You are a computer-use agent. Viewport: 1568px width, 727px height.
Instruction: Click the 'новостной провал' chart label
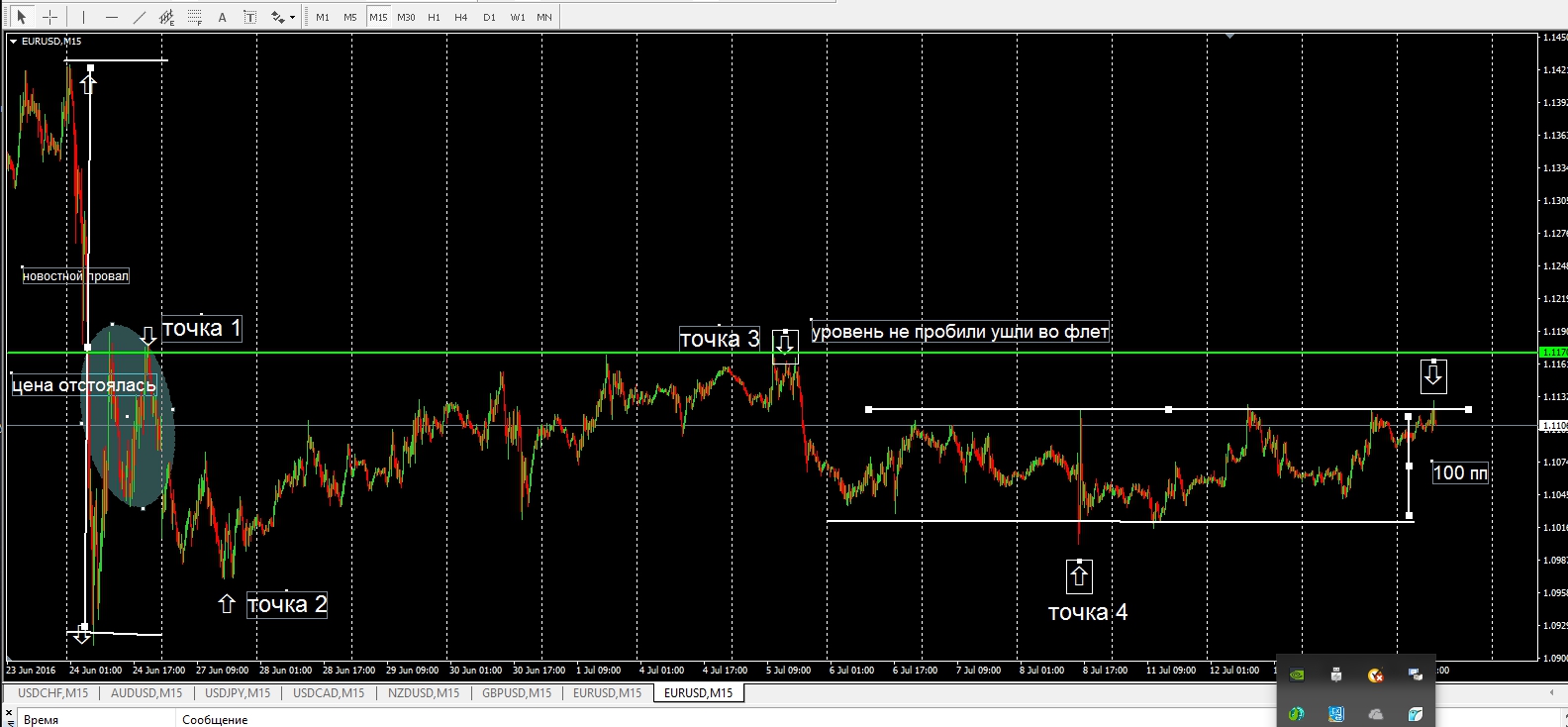76,276
